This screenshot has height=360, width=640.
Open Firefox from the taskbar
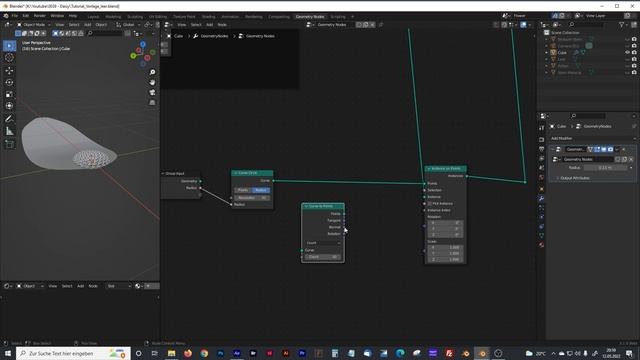pyautogui.click(x=188, y=353)
